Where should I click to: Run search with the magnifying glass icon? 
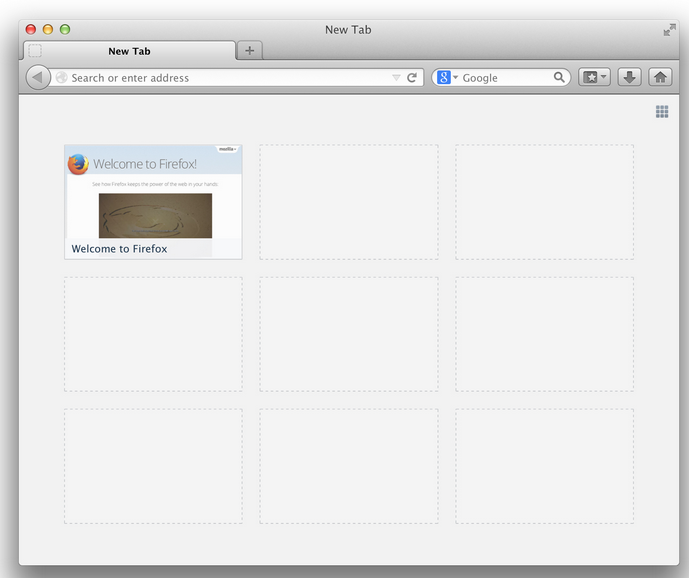coord(559,77)
